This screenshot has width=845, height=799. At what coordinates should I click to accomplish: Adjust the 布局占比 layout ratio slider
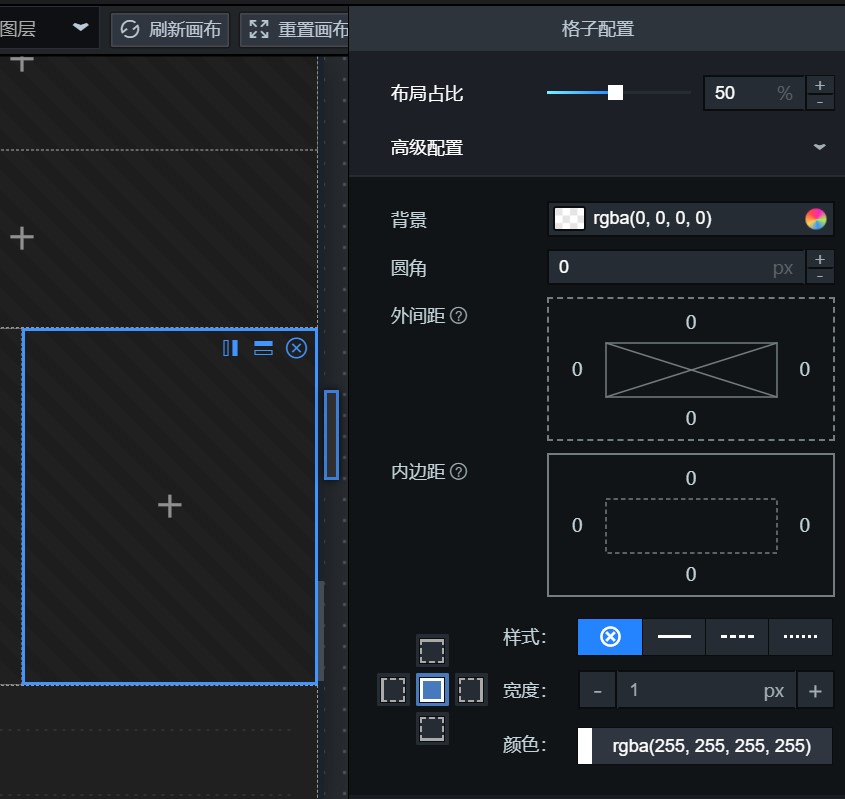pos(615,93)
